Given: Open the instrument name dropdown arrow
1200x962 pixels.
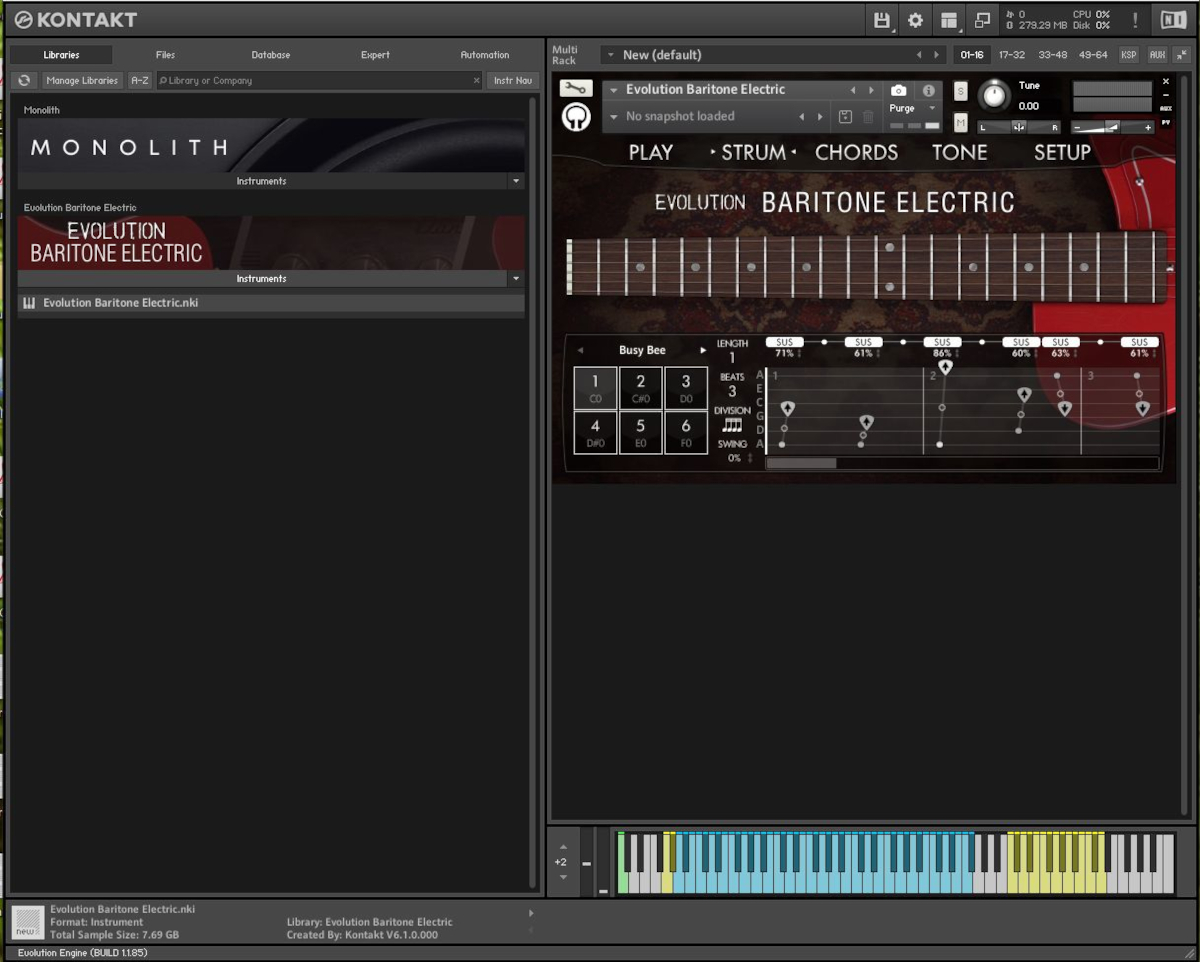Looking at the screenshot, I should (x=614, y=90).
